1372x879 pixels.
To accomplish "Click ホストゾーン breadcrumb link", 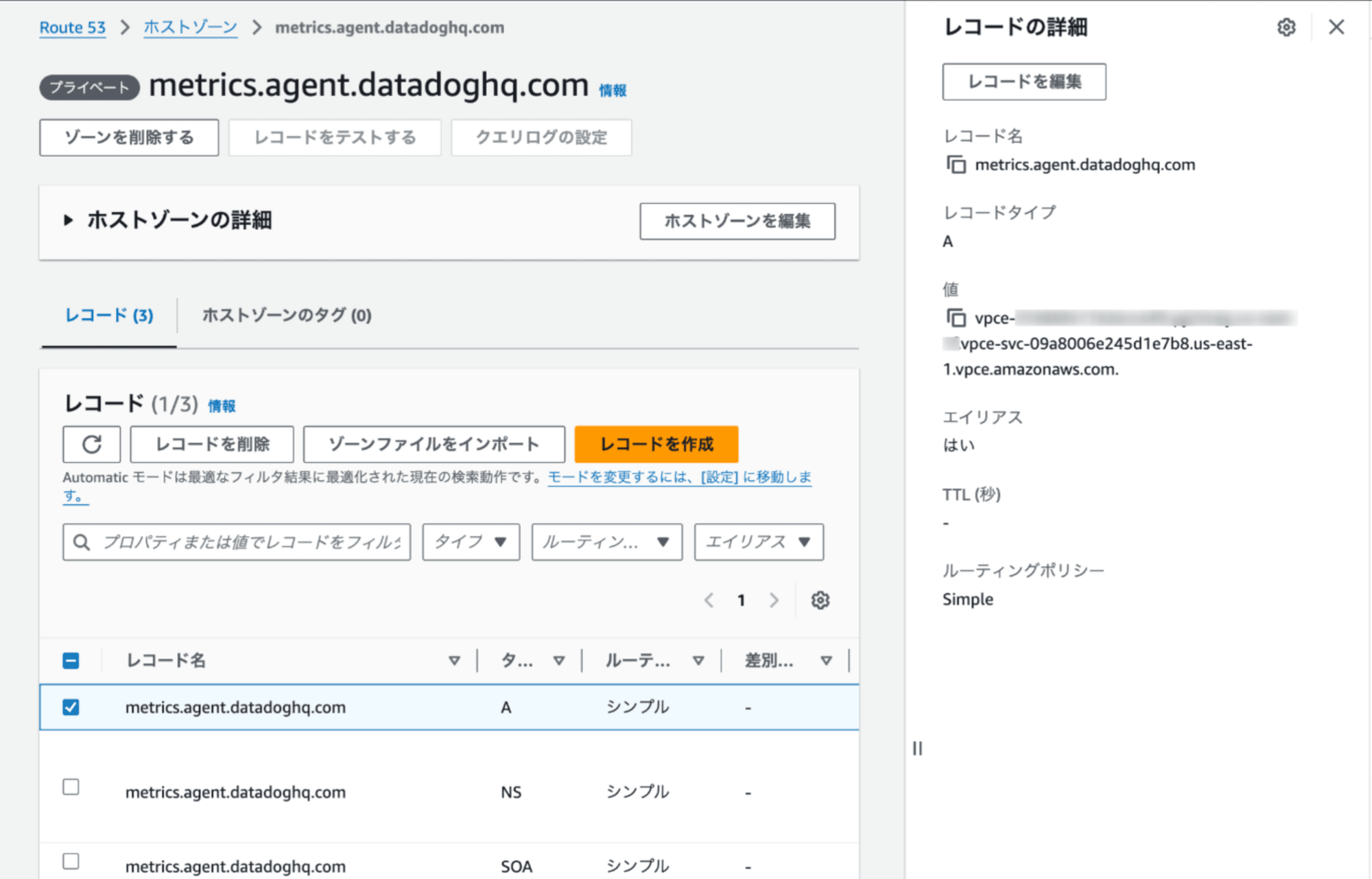I will click(x=190, y=27).
